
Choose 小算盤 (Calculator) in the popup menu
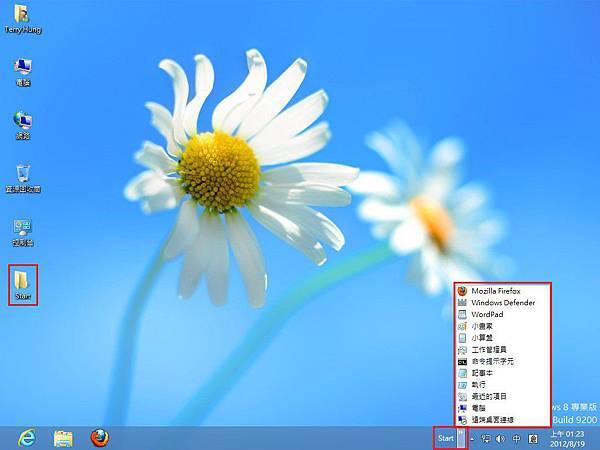point(503,338)
